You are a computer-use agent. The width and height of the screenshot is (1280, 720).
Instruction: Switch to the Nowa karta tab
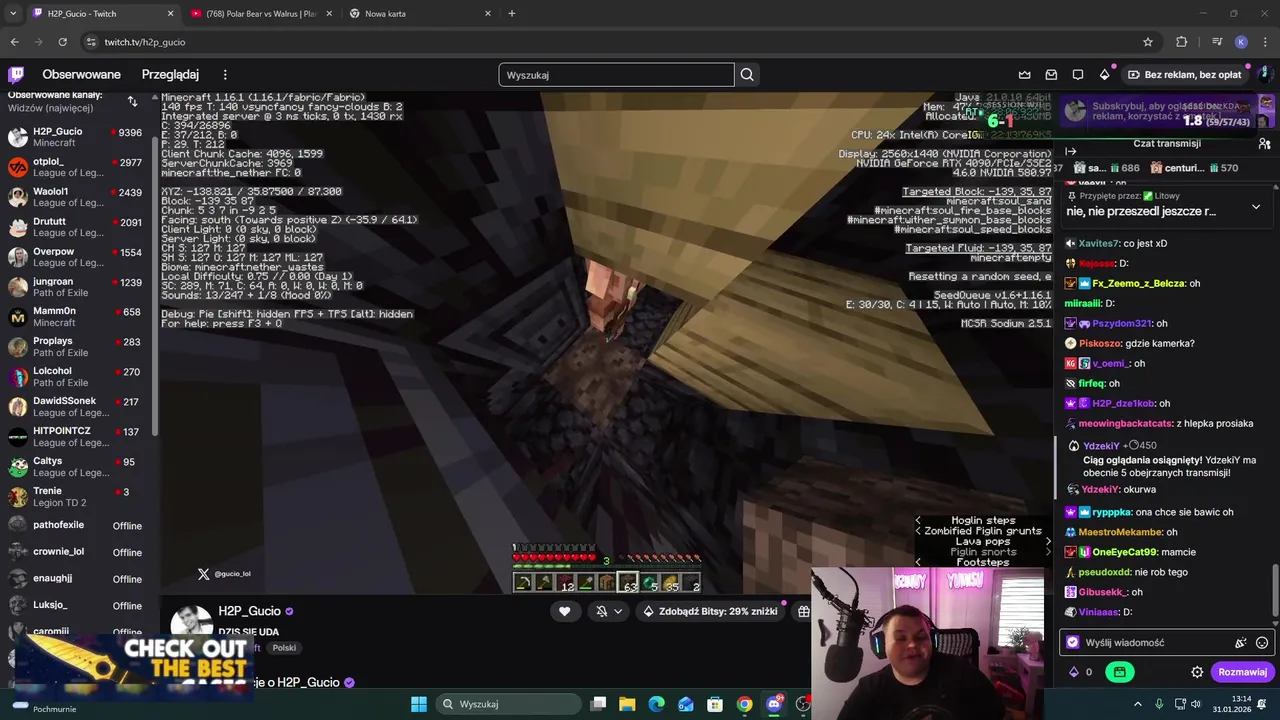click(420, 14)
